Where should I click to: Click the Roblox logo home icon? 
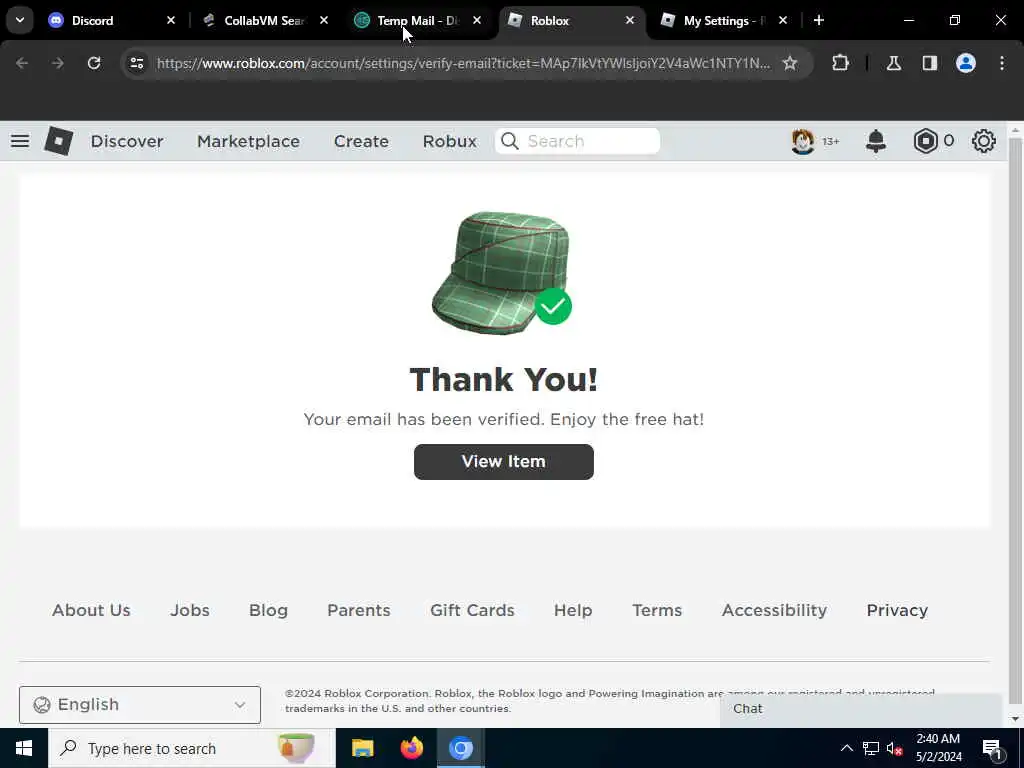[58, 141]
